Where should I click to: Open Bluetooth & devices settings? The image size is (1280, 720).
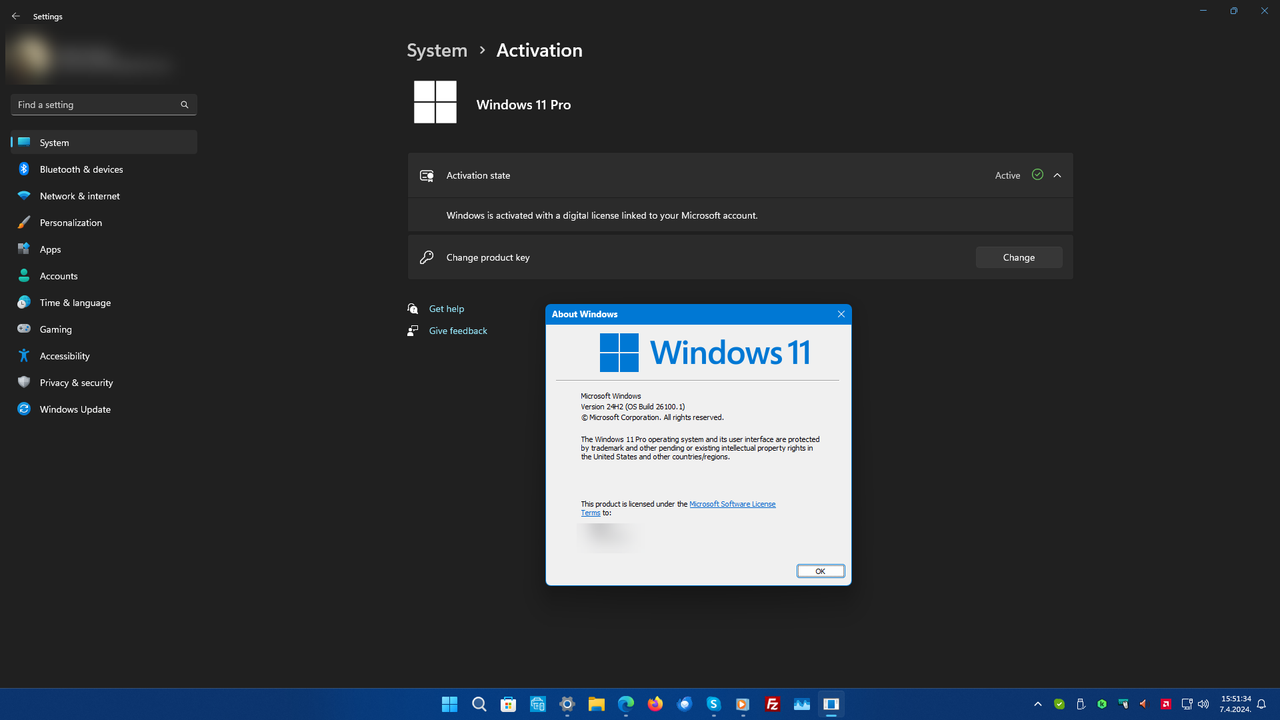click(x=104, y=169)
